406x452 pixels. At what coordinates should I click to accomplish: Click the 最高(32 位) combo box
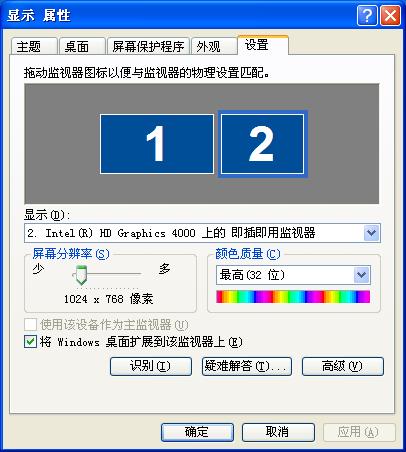pos(293,275)
